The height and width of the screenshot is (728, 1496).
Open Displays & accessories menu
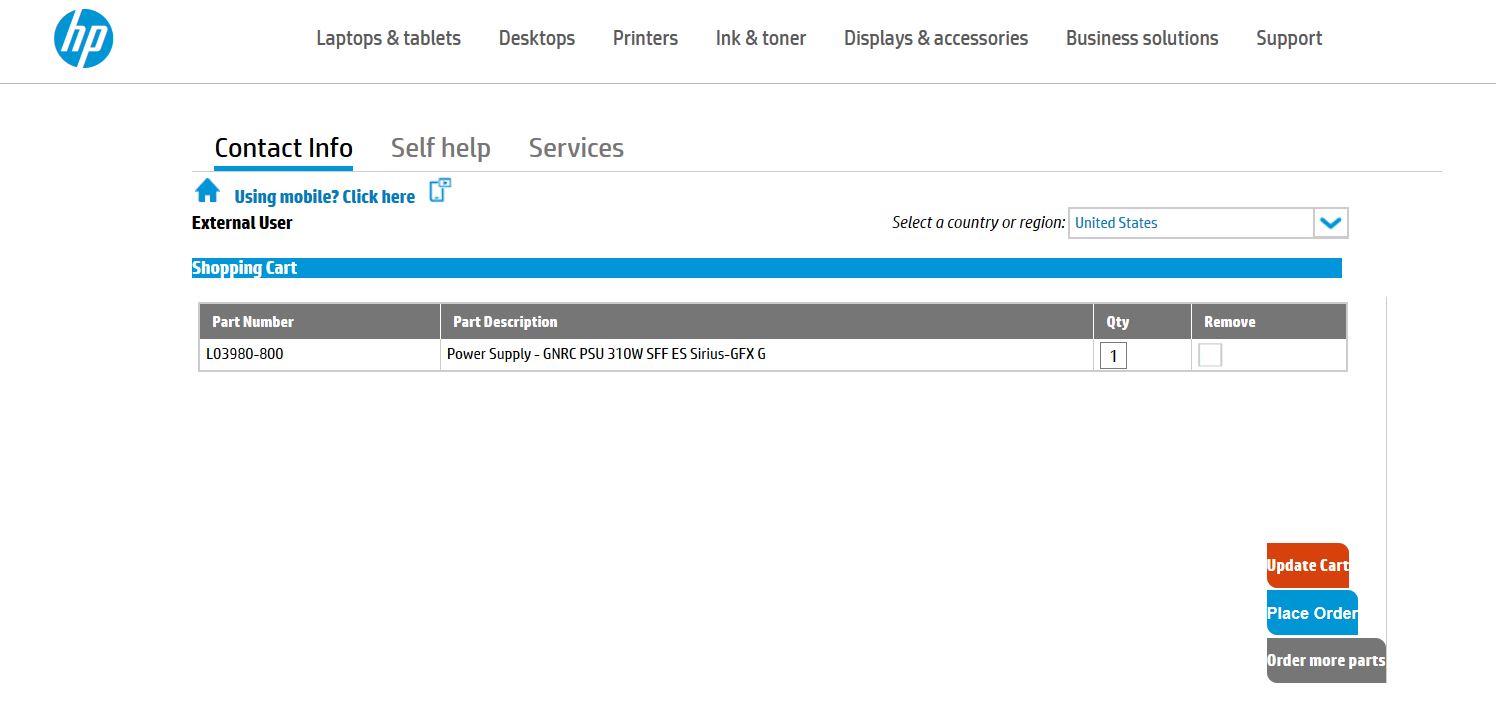point(936,38)
